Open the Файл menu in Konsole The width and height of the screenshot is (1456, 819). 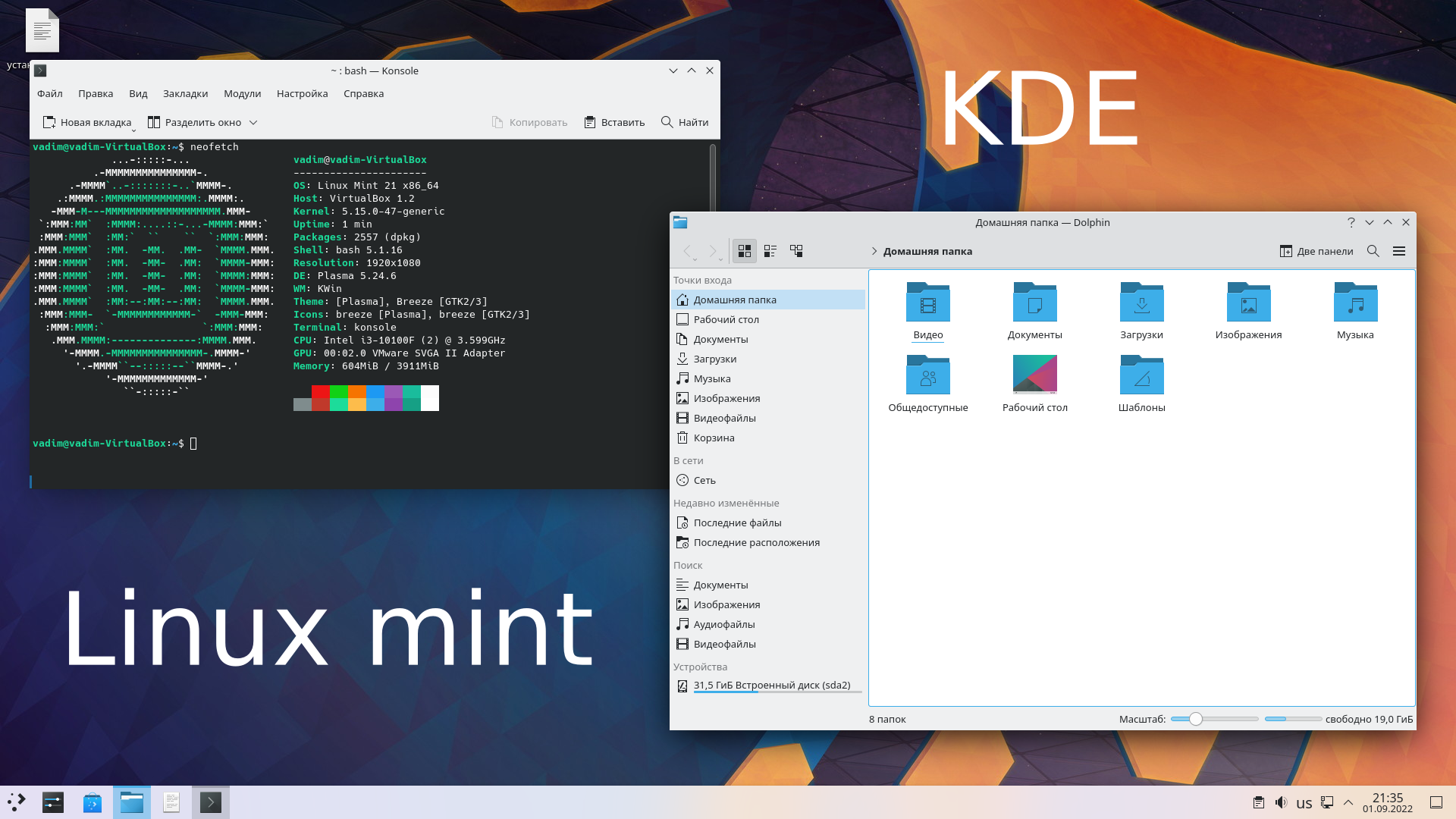tap(49, 93)
